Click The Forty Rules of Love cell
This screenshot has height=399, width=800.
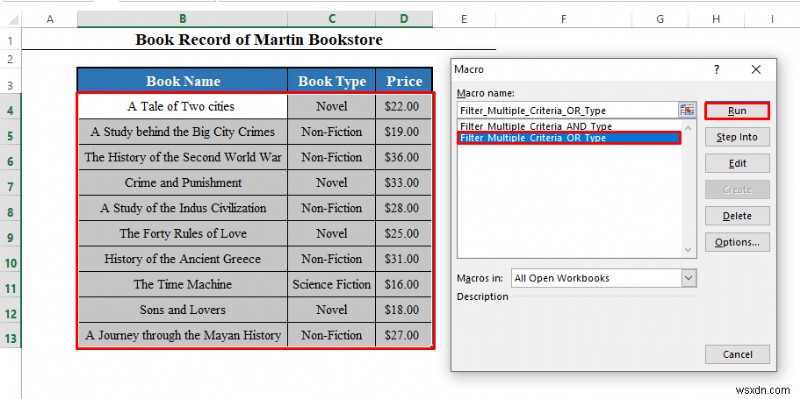pos(183,234)
